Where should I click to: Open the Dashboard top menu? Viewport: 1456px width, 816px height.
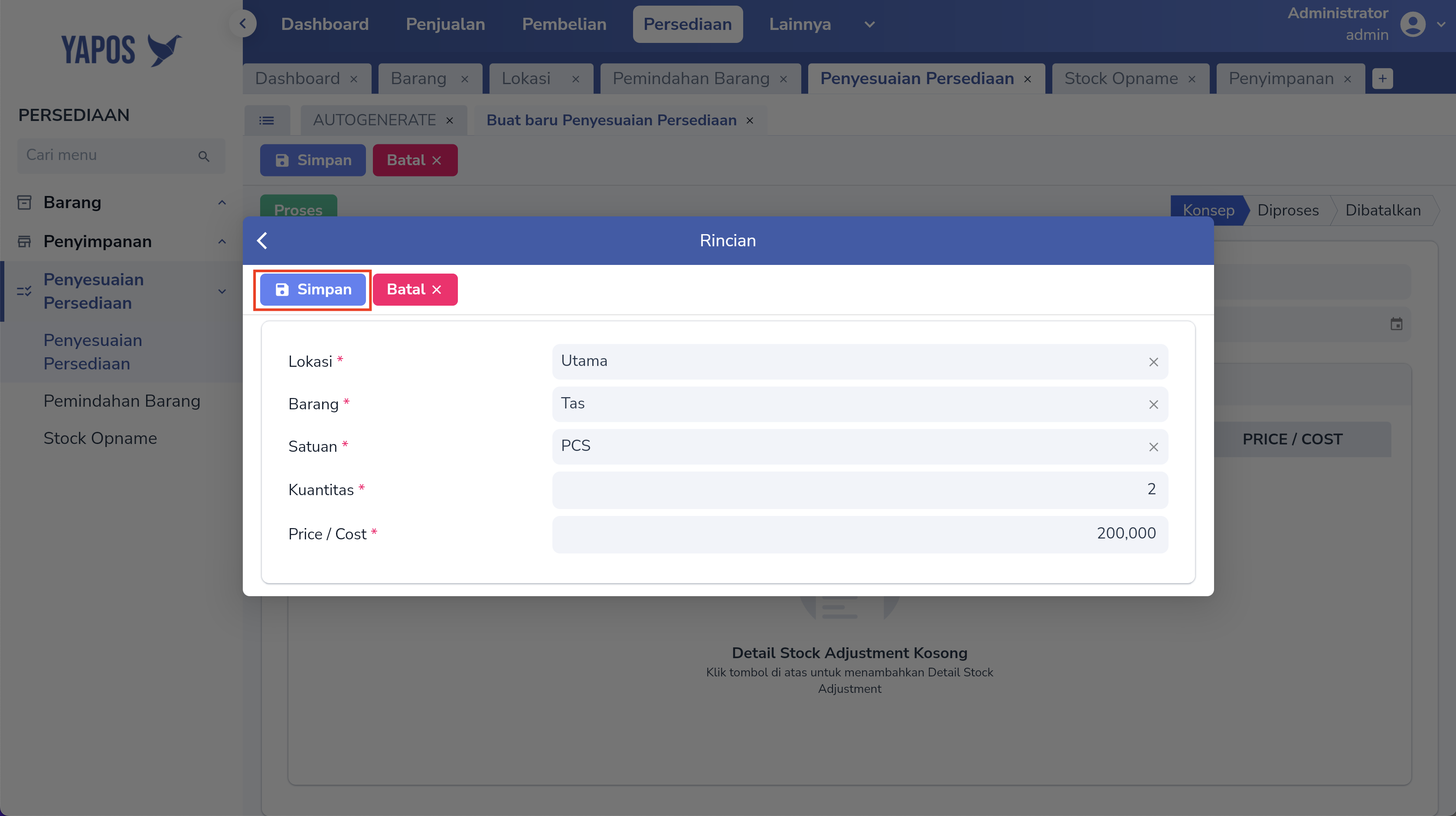pos(324,24)
